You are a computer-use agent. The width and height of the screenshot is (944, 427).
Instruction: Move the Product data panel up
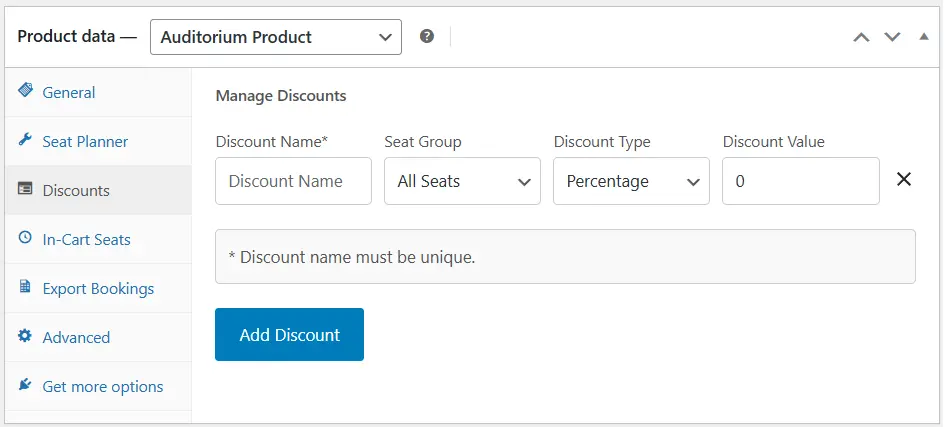[x=861, y=37]
